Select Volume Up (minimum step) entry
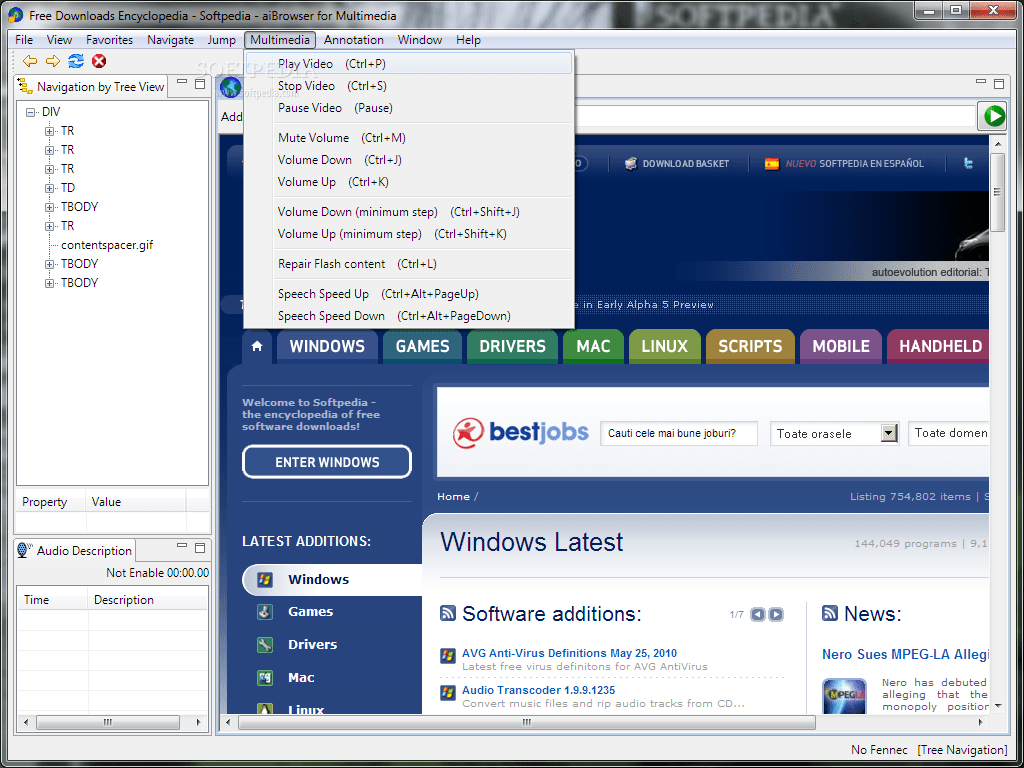 (x=409, y=234)
